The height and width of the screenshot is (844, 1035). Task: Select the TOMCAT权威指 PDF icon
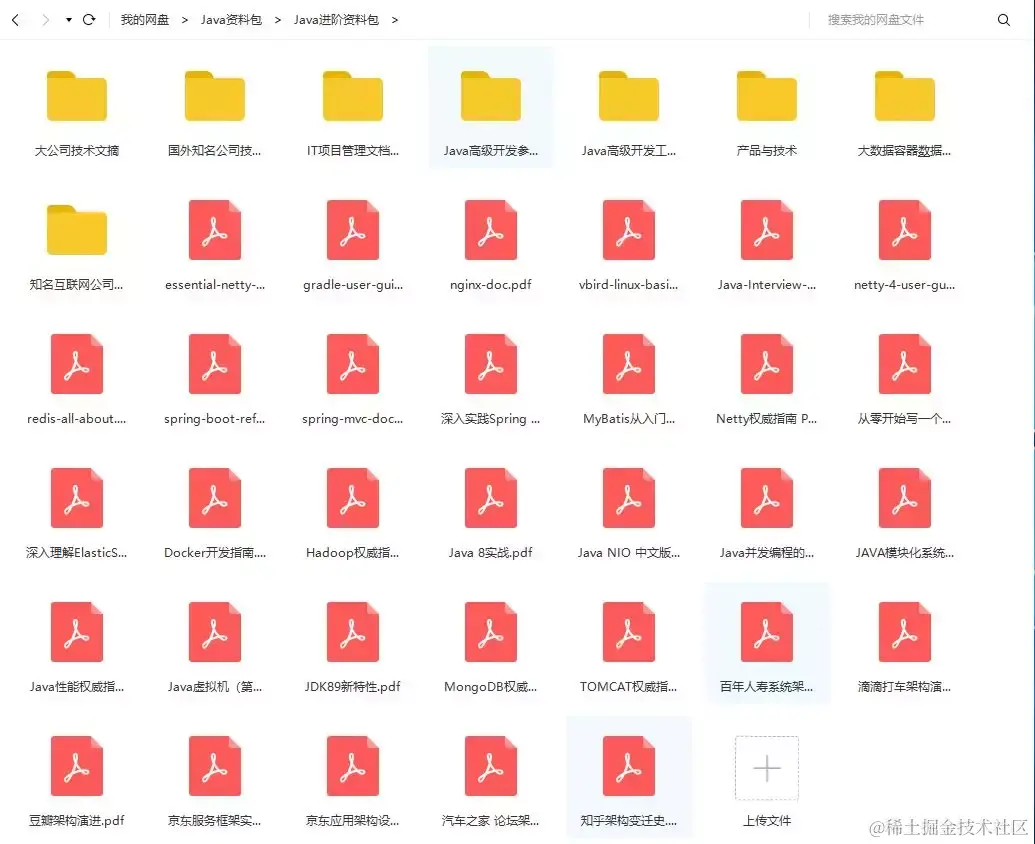pos(628,631)
